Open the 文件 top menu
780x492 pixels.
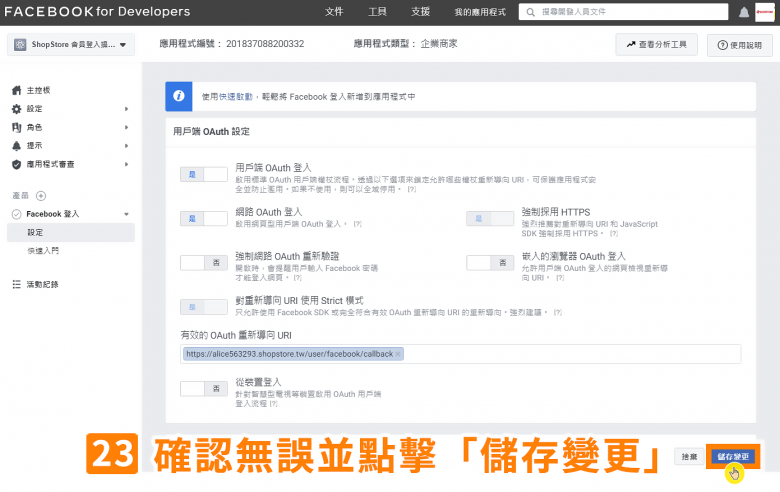coord(334,12)
